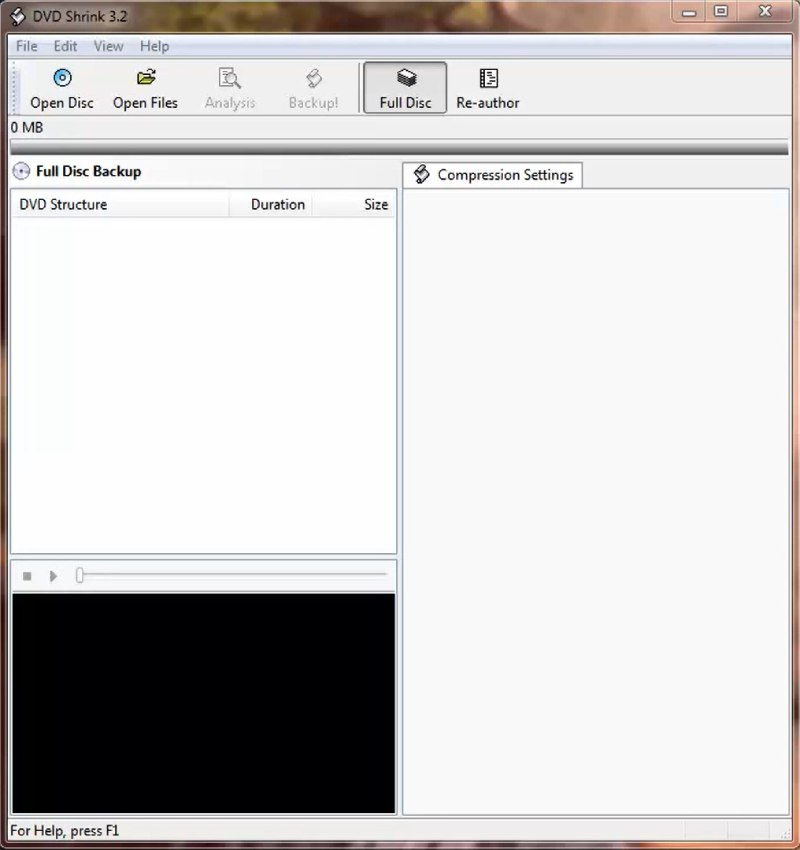Click the window resize grip corner
The width and height of the screenshot is (800, 850).
[786, 833]
